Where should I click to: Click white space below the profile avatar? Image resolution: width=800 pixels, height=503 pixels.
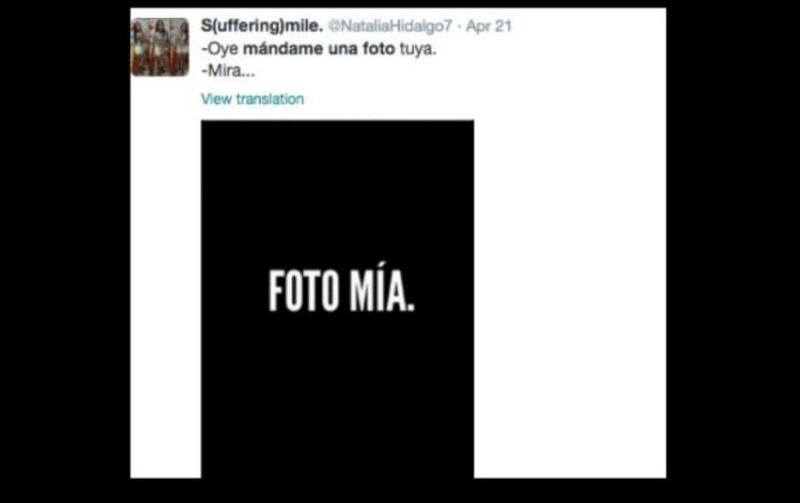point(165,277)
